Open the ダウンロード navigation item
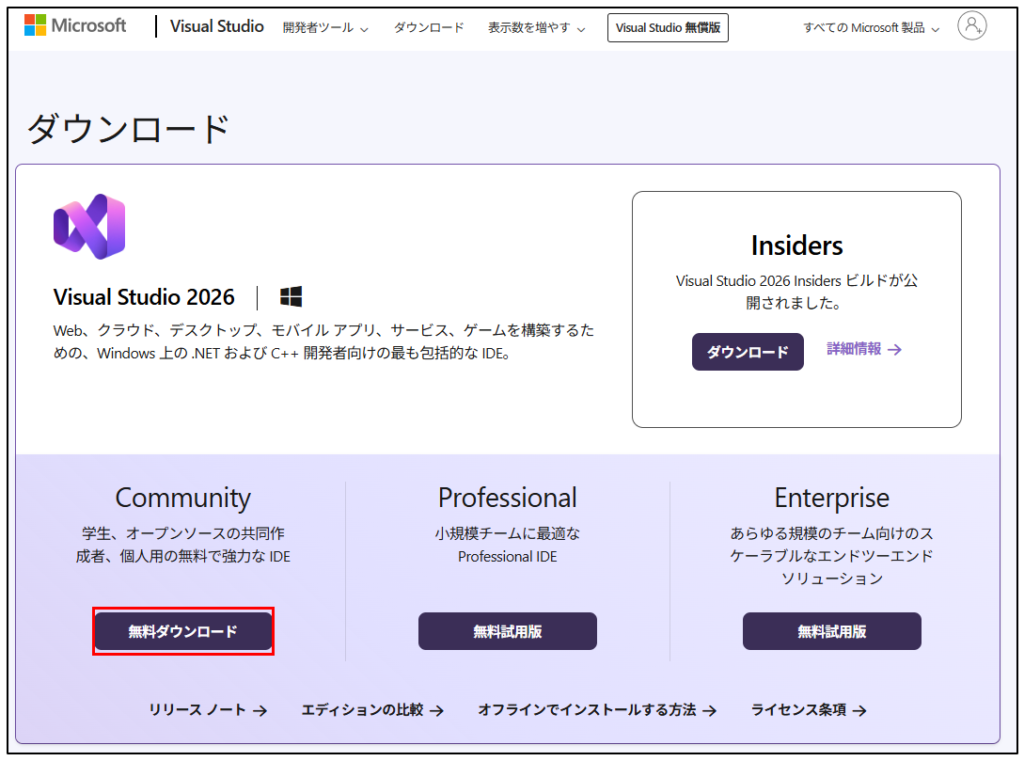The image size is (1024, 761). point(429,28)
